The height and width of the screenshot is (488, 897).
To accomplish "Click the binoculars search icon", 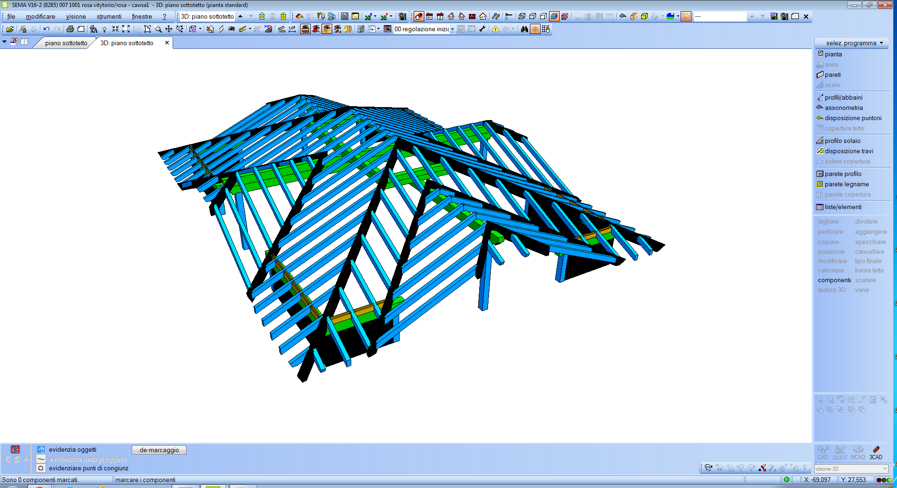I will click(524, 30).
